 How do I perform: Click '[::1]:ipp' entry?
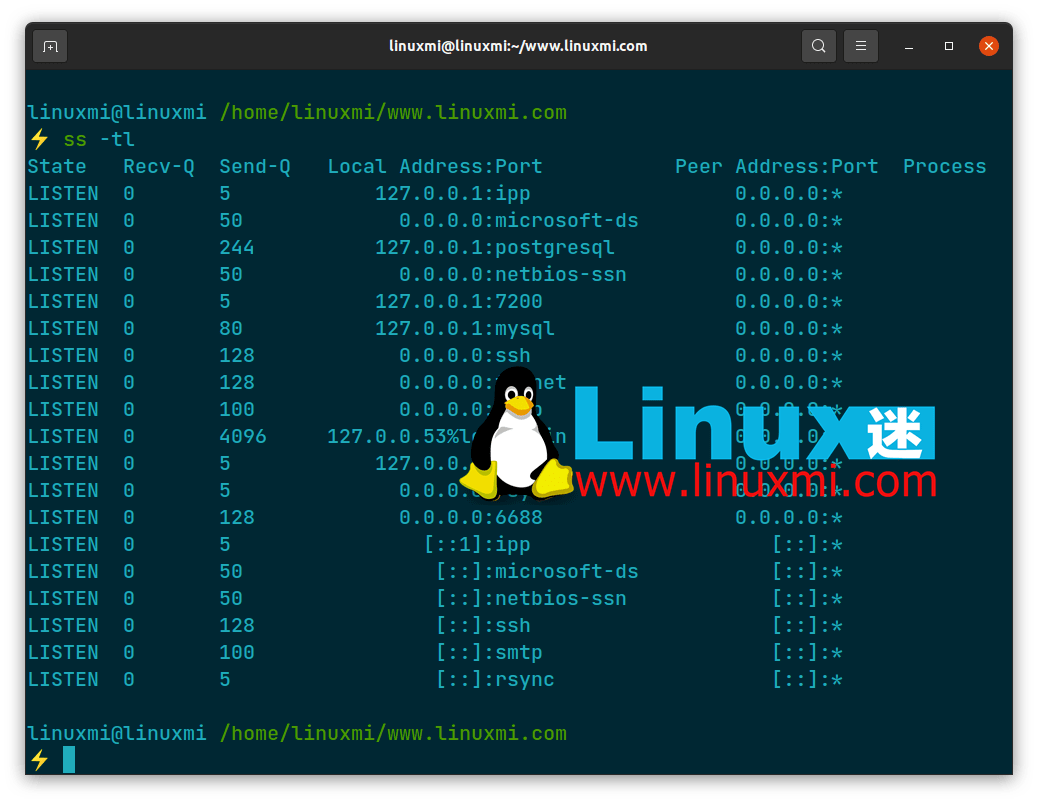(477, 545)
